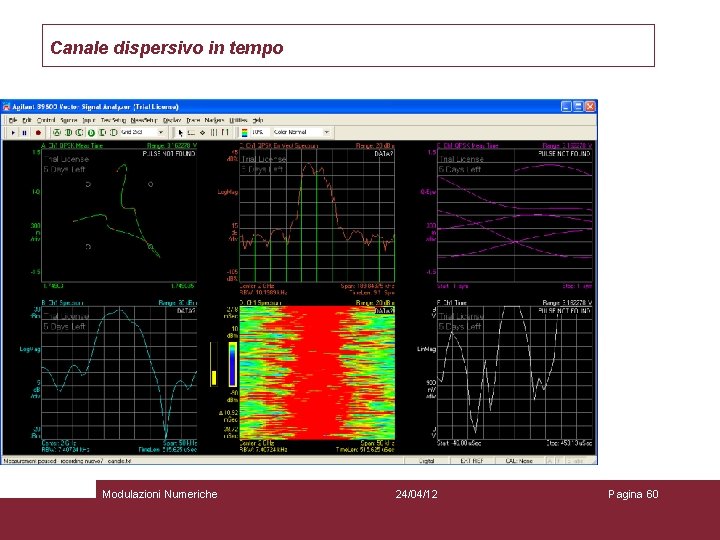This screenshot has width=720, height=540.
Task: Click the trace F time plot
Action: click(515, 372)
